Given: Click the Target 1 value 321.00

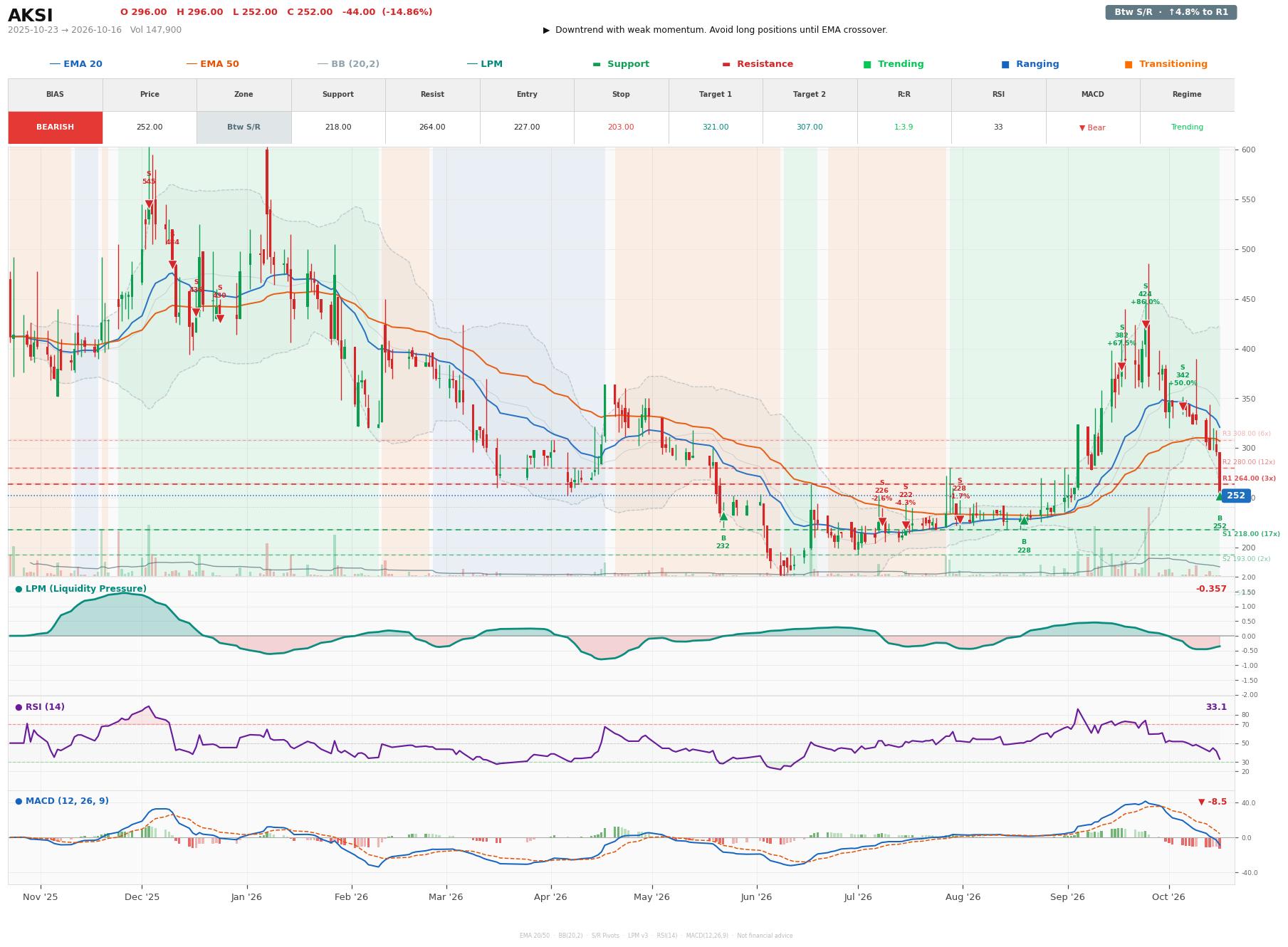Looking at the screenshot, I should point(716,127).
